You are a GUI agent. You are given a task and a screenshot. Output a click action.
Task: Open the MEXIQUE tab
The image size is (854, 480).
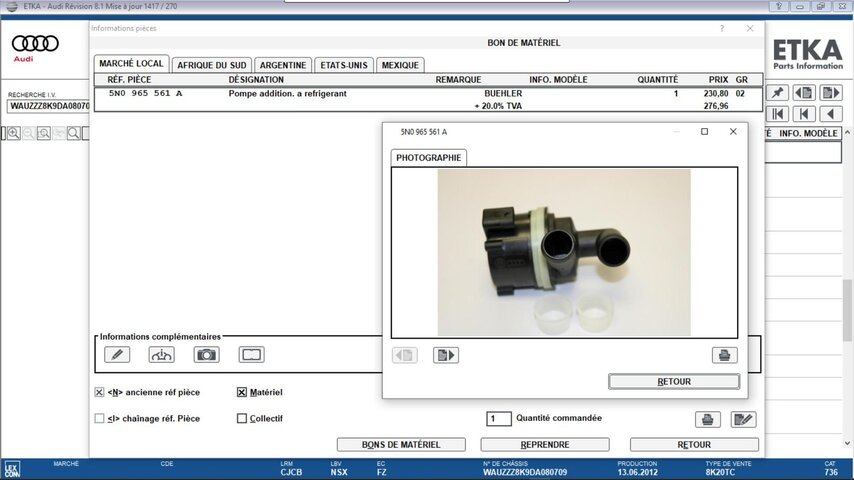pyautogui.click(x=400, y=65)
